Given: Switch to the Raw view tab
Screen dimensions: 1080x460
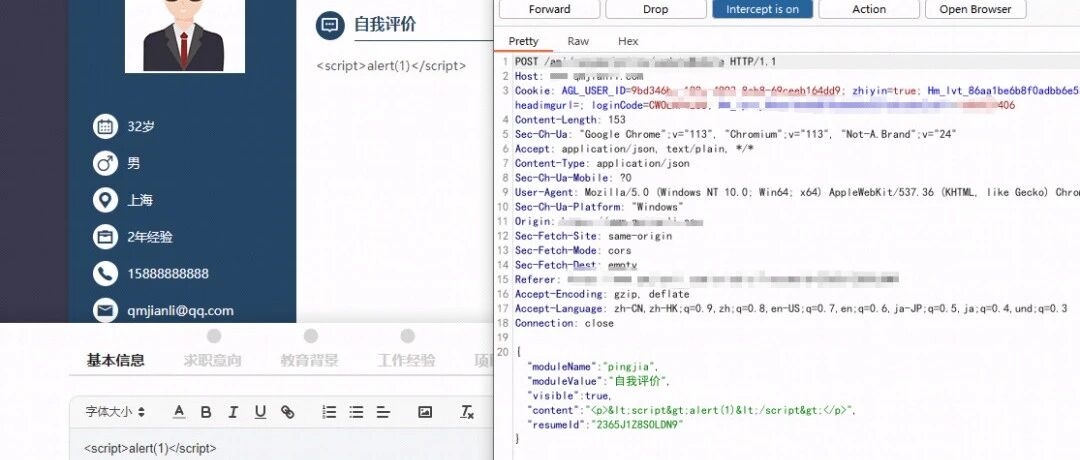Looking at the screenshot, I should click(578, 41).
